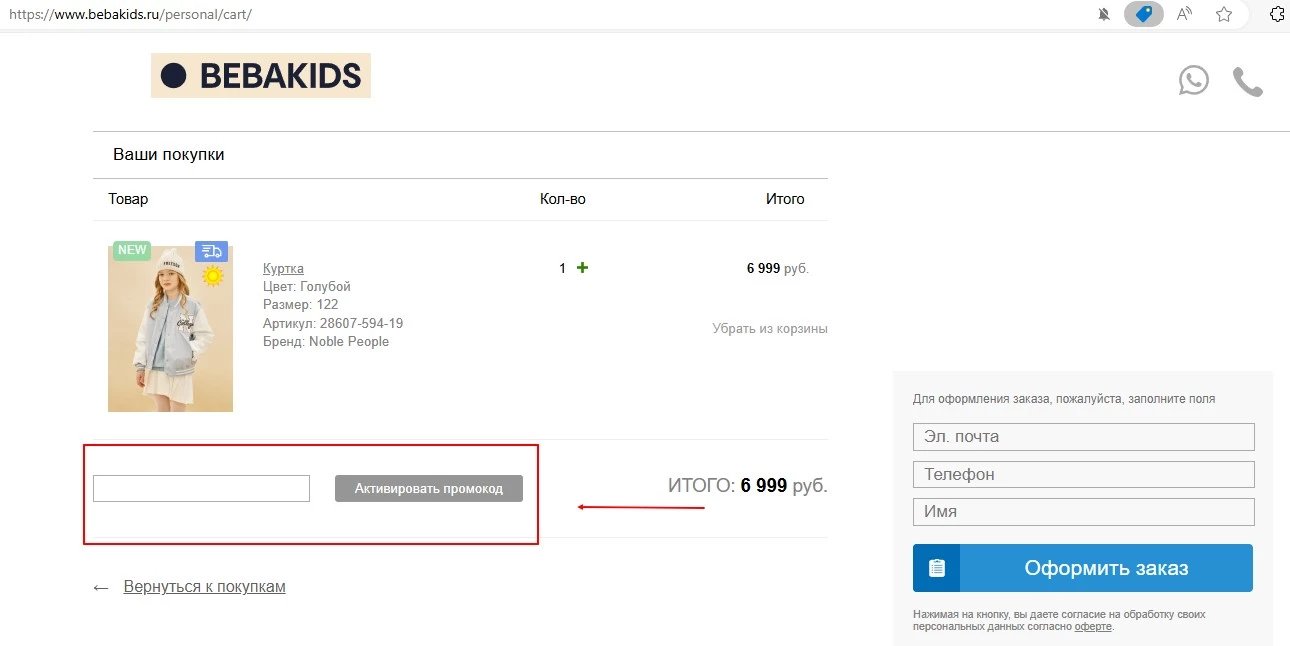Increase the jacket quantity with the plus sign
This screenshot has width=1290, height=646.
coord(581,267)
